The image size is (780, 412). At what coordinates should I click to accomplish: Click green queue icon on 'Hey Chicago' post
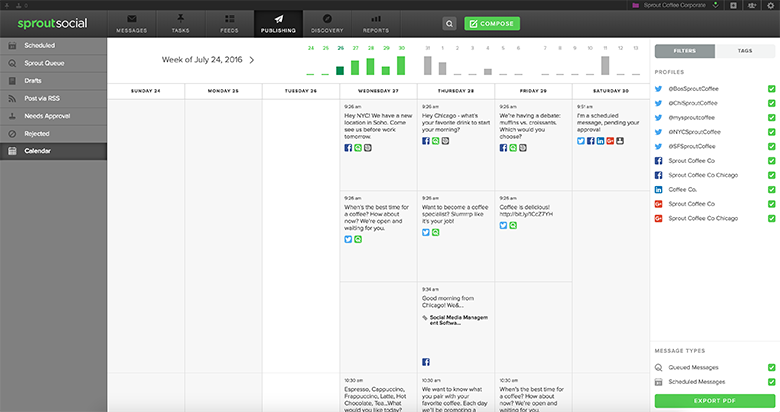(435, 141)
